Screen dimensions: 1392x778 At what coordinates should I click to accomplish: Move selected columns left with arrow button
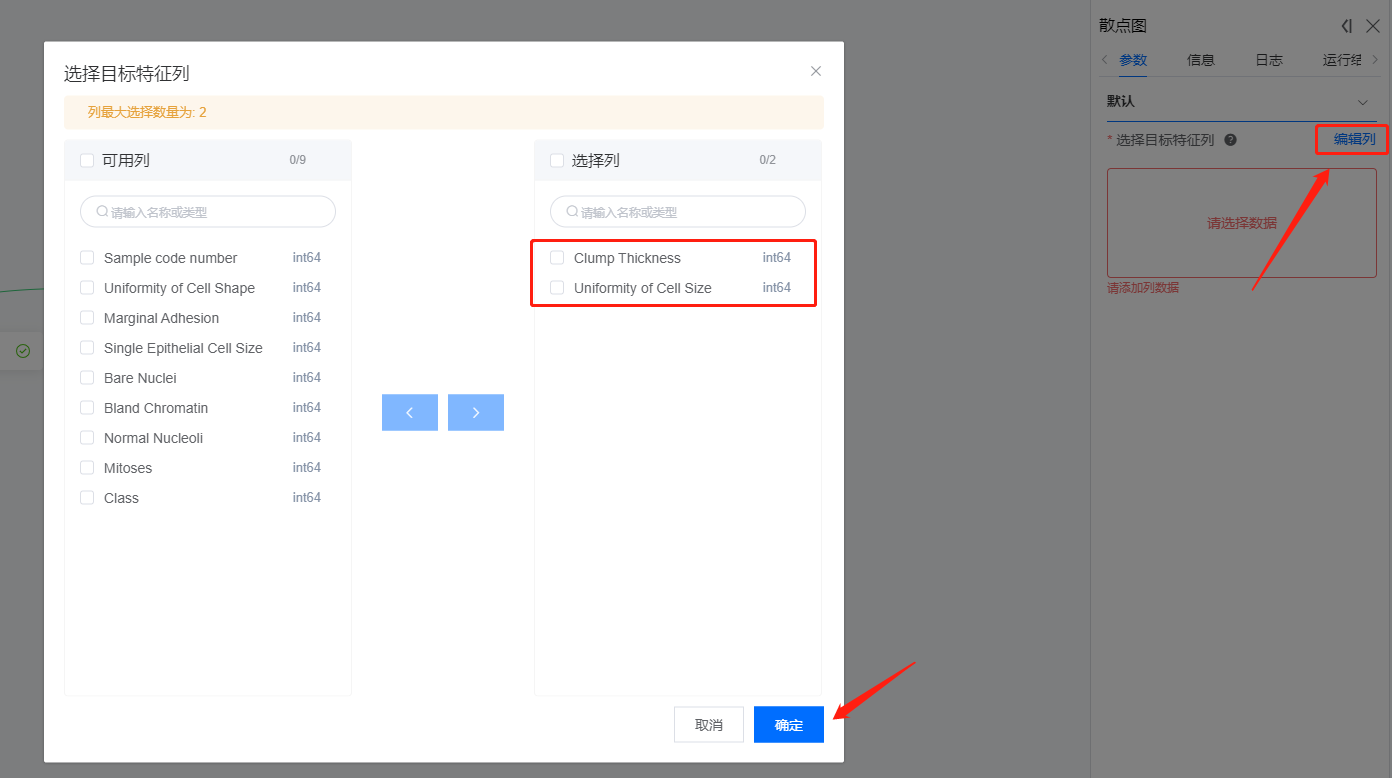(410, 413)
